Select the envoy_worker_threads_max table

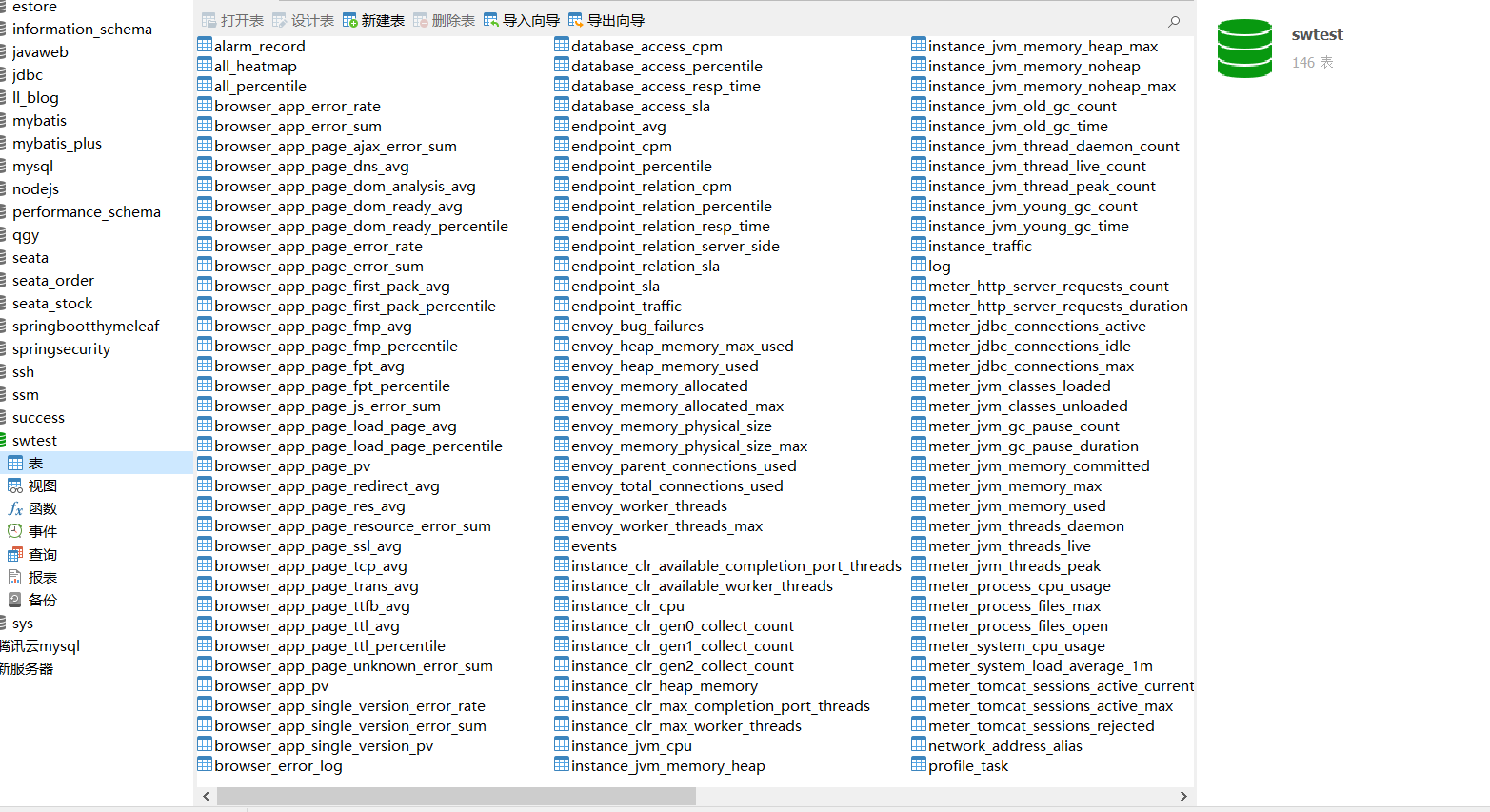click(666, 525)
